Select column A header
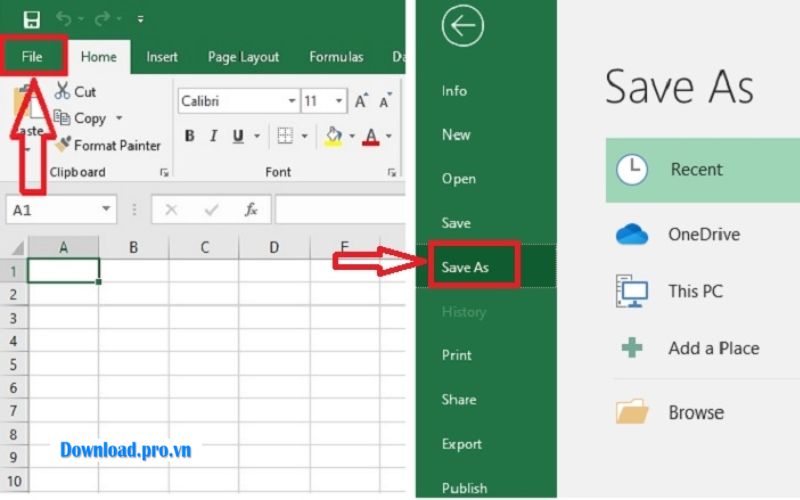The image size is (800, 500). coord(63,248)
